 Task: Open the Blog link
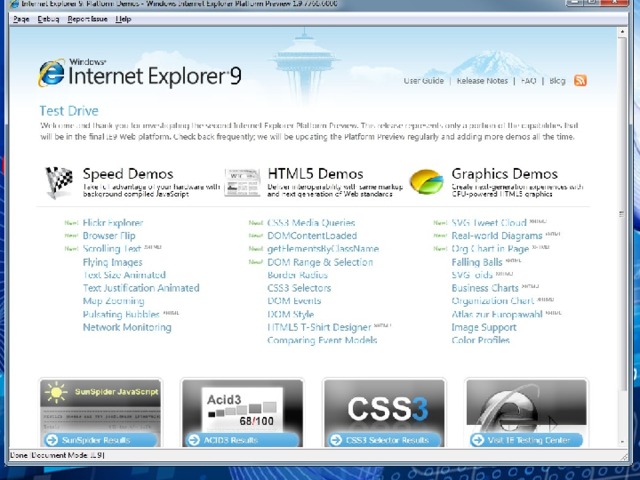(557, 81)
